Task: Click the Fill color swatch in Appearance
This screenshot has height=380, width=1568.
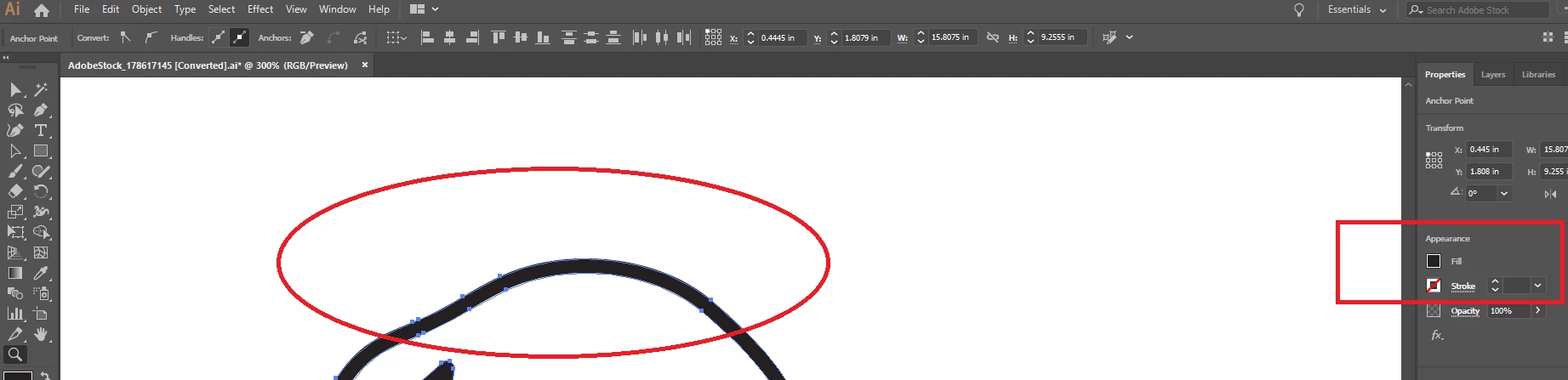Action: tap(1434, 261)
